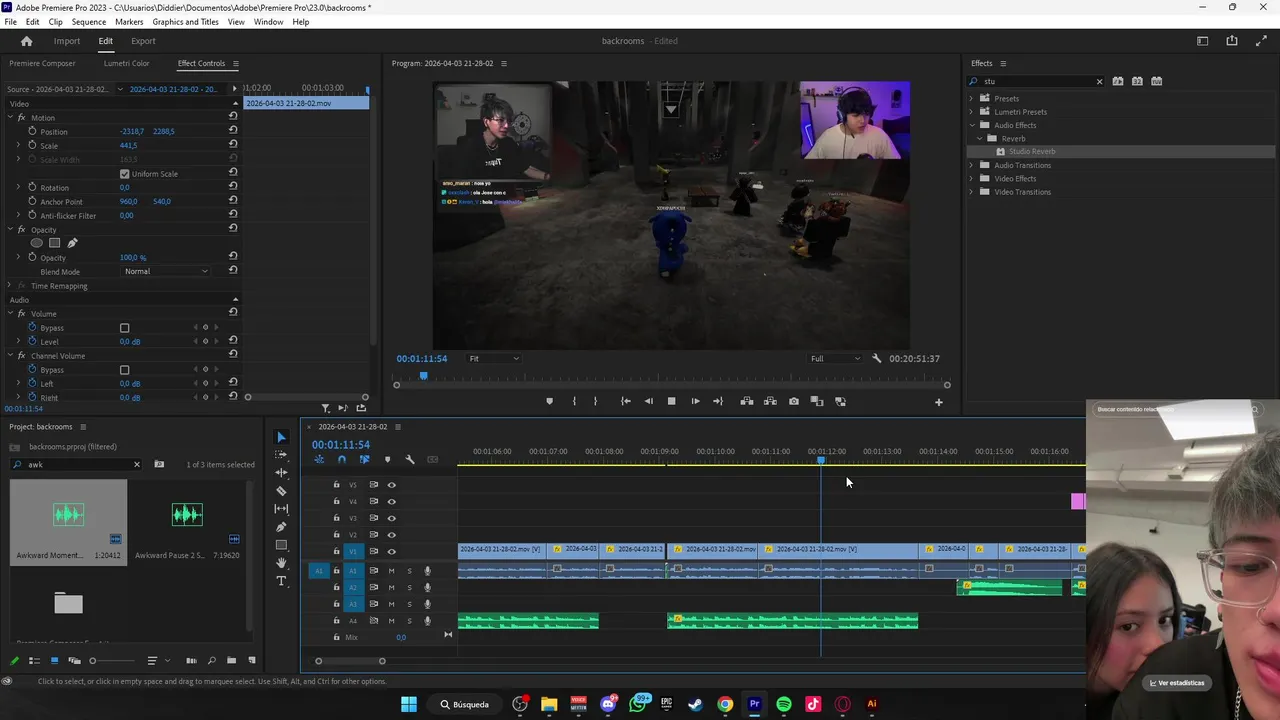Open the Button Editor plus icon

pyautogui.click(x=938, y=402)
